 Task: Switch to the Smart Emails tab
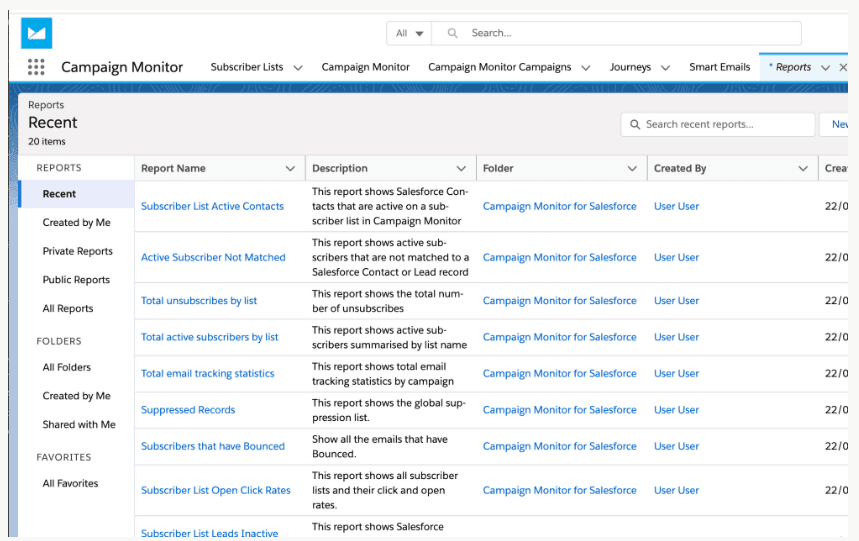(x=719, y=67)
